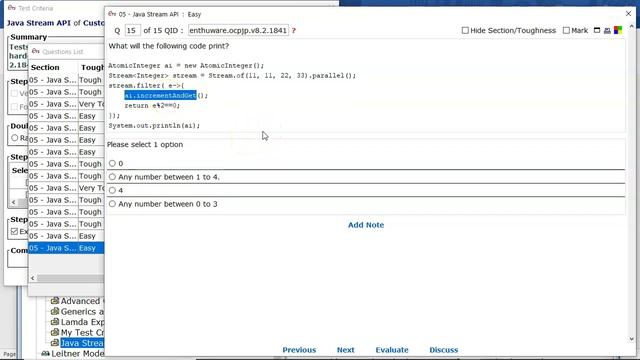
Task: Click the folder icon of highlighted Java Stream item
Action: tap(55, 343)
